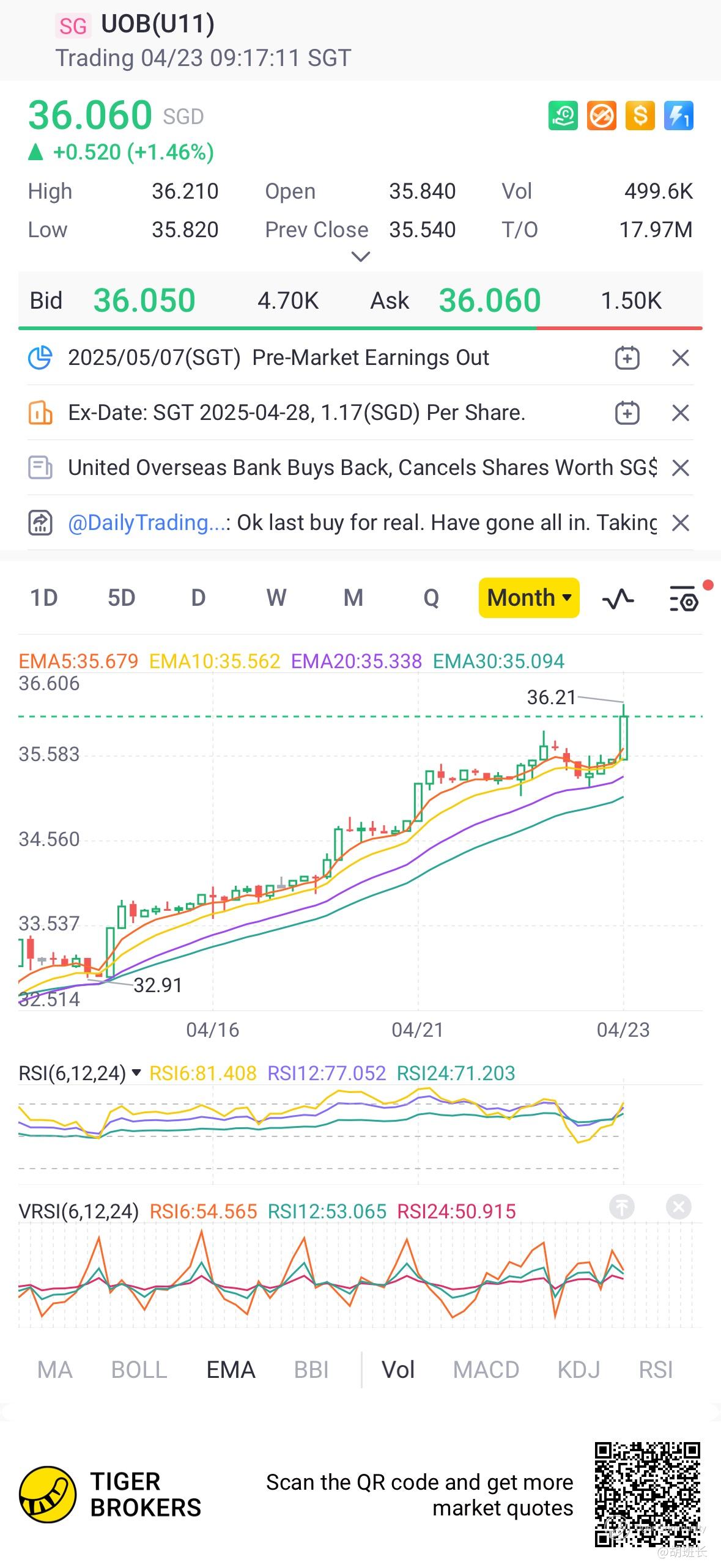Tap the chart line-style pulse icon

click(x=618, y=598)
